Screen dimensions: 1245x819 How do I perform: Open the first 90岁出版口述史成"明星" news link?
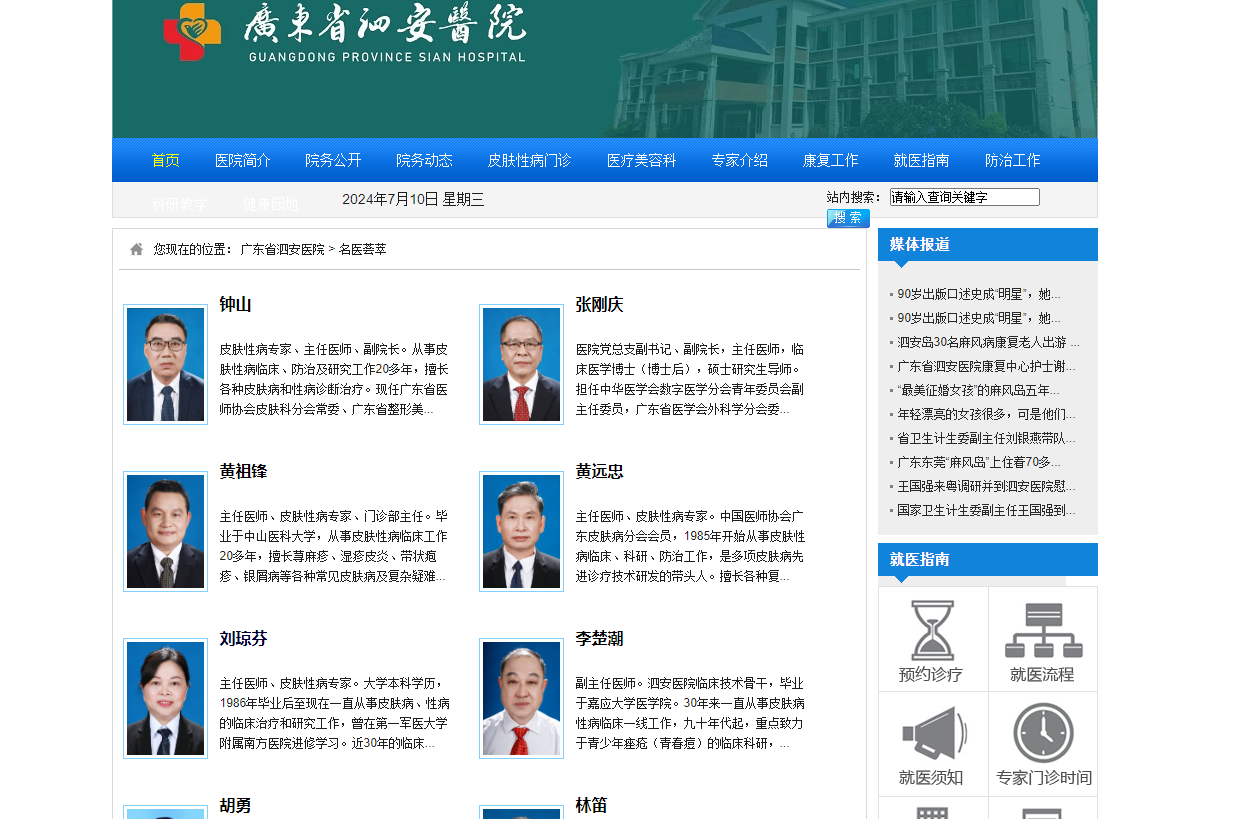click(979, 294)
